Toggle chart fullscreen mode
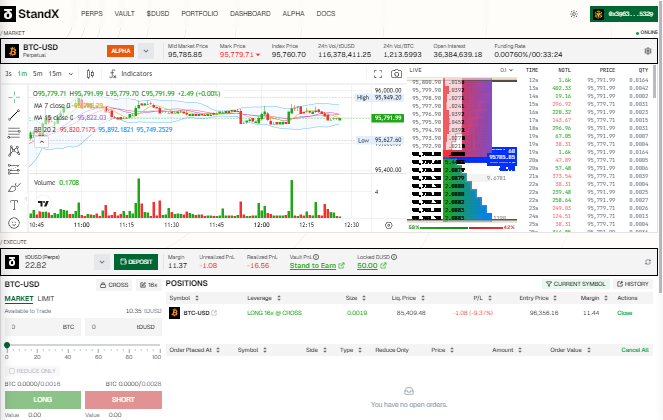 point(378,74)
